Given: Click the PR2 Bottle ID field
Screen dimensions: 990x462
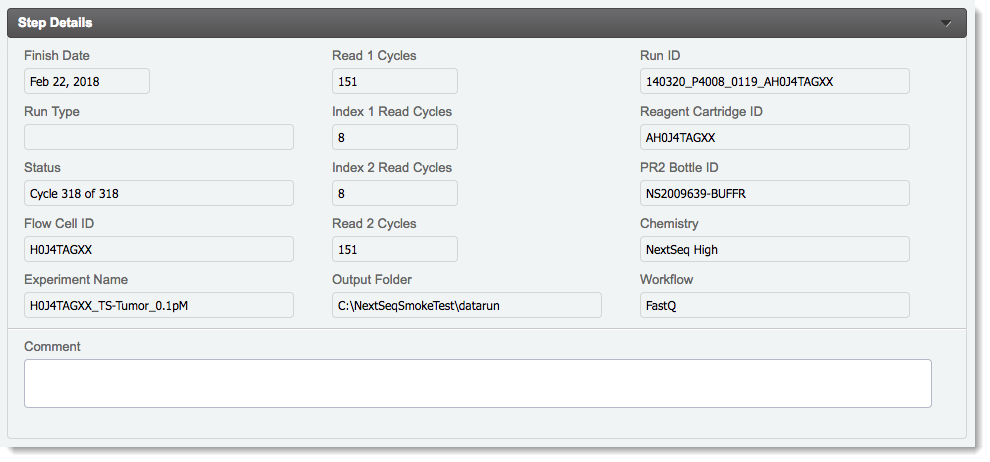Looking at the screenshot, I should tap(775, 193).
